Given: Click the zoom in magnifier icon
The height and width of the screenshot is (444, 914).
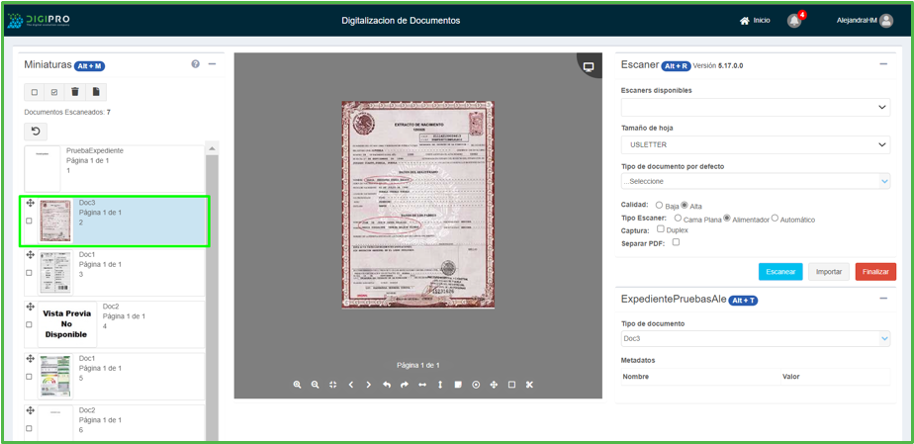Looking at the screenshot, I should [x=297, y=385].
